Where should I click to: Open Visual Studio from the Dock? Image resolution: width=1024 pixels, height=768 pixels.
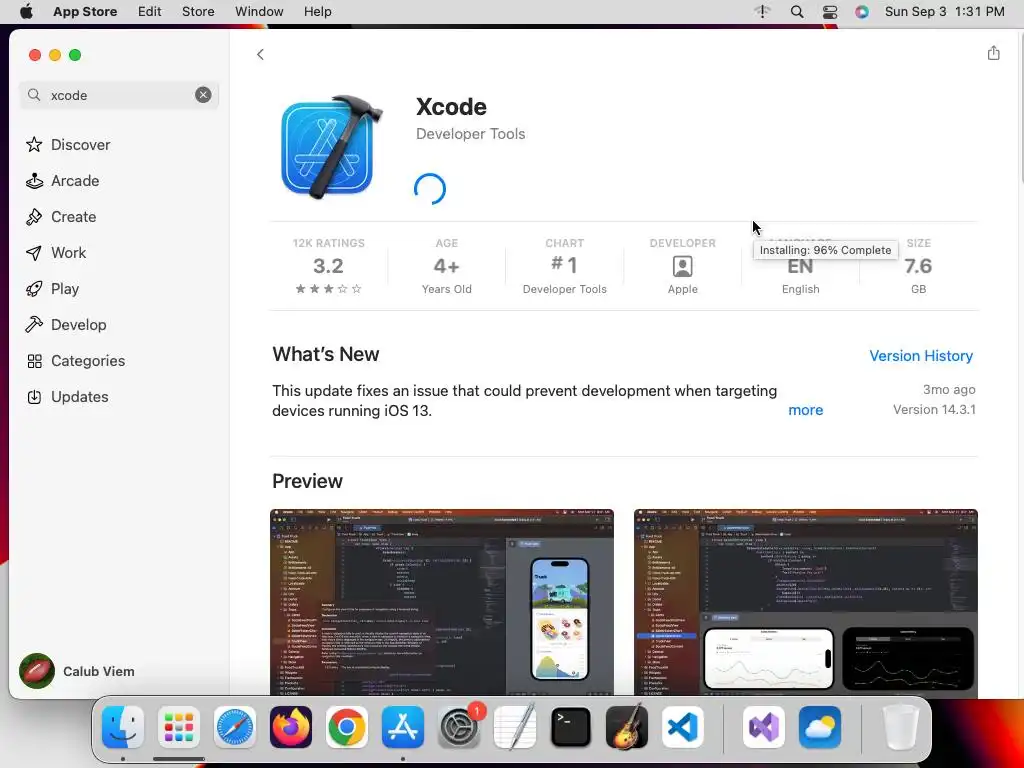pyautogui.click(x=763, y=727)
